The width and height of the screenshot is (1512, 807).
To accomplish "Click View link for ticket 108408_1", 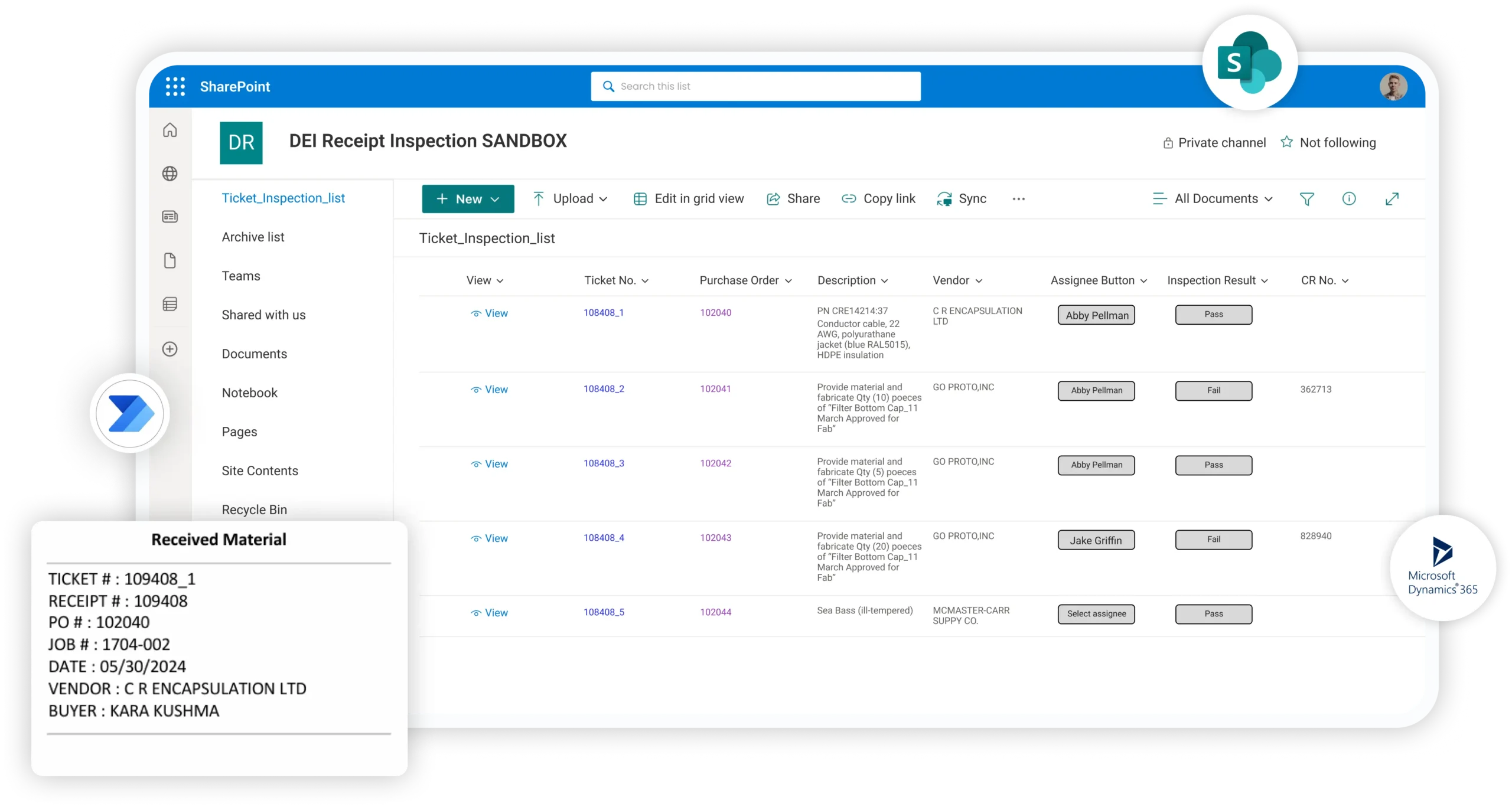I will pos(489,313).
